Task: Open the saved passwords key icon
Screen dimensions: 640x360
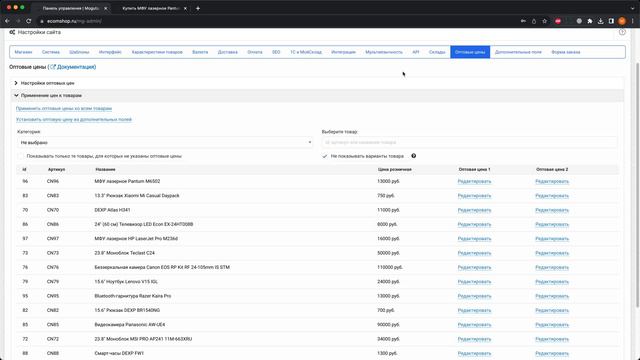Action: click(523, 21)
